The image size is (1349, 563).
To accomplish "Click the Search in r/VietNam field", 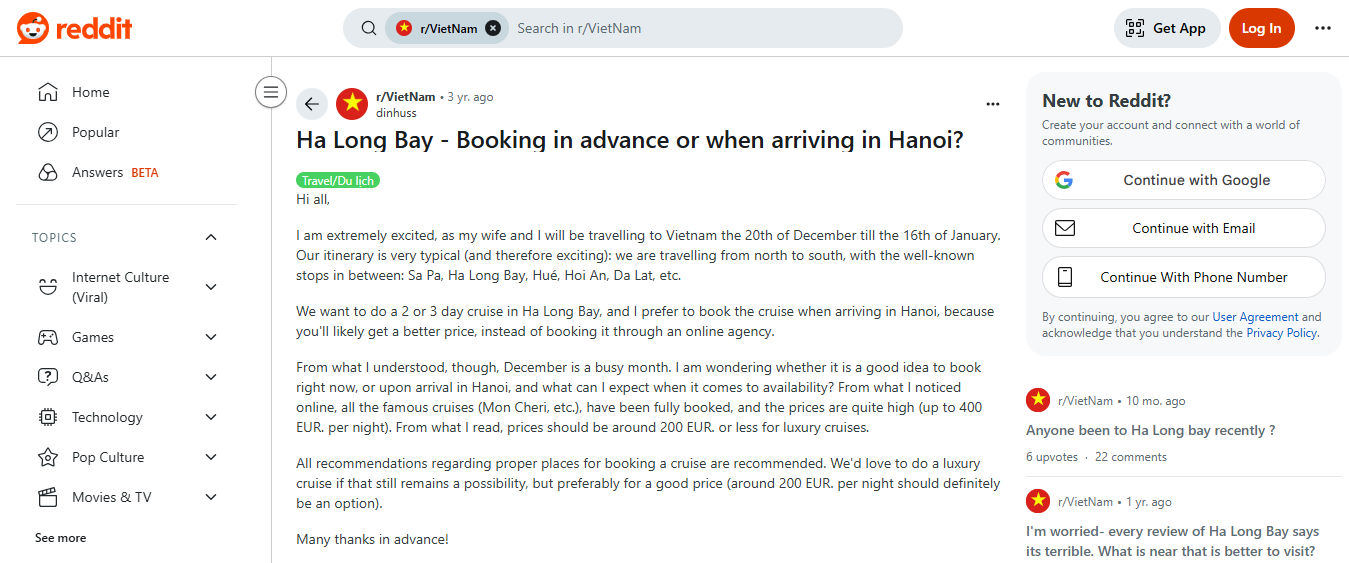I will (x=700, y=28).
